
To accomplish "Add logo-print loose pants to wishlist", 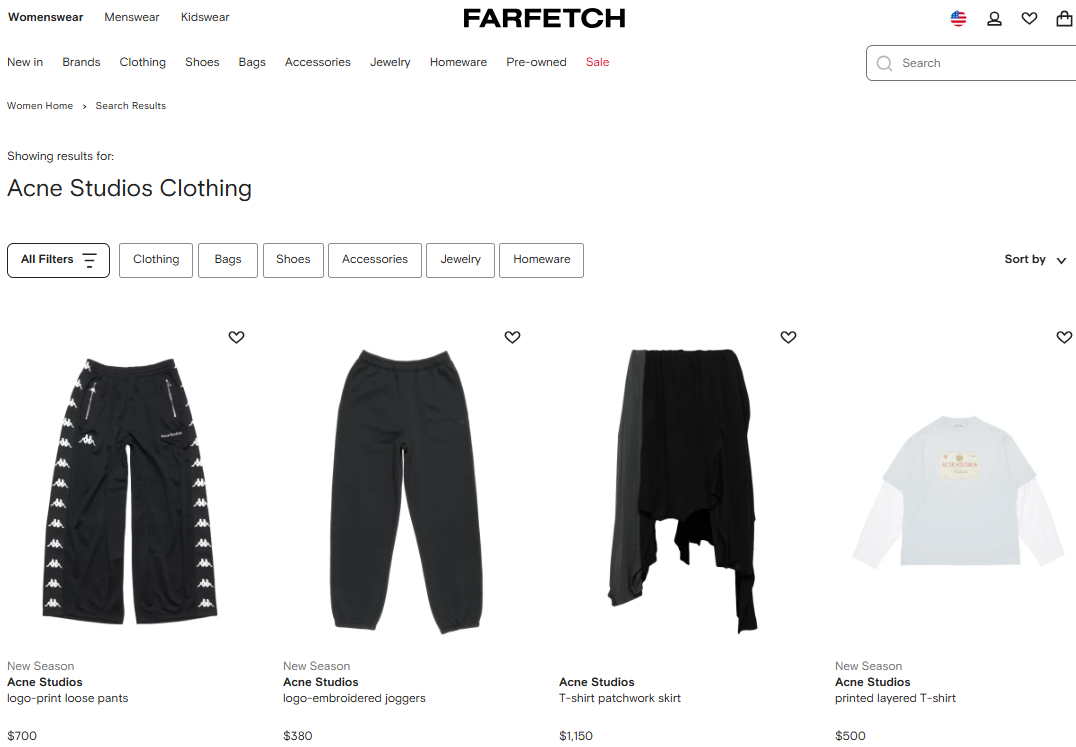I will point(236,337).
